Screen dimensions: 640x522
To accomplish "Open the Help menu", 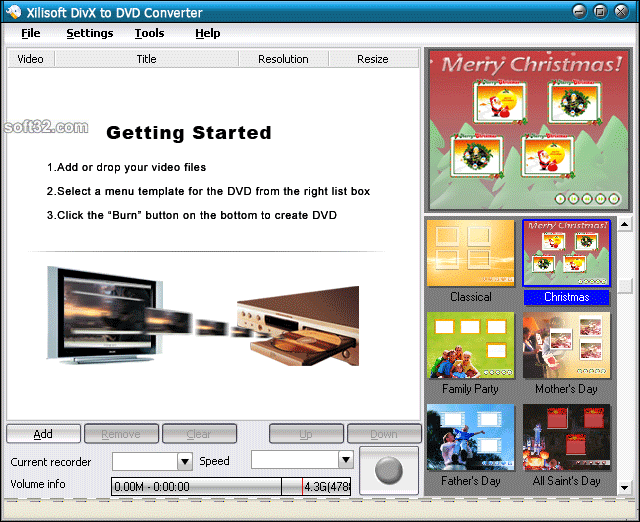I will coord(207,33).
